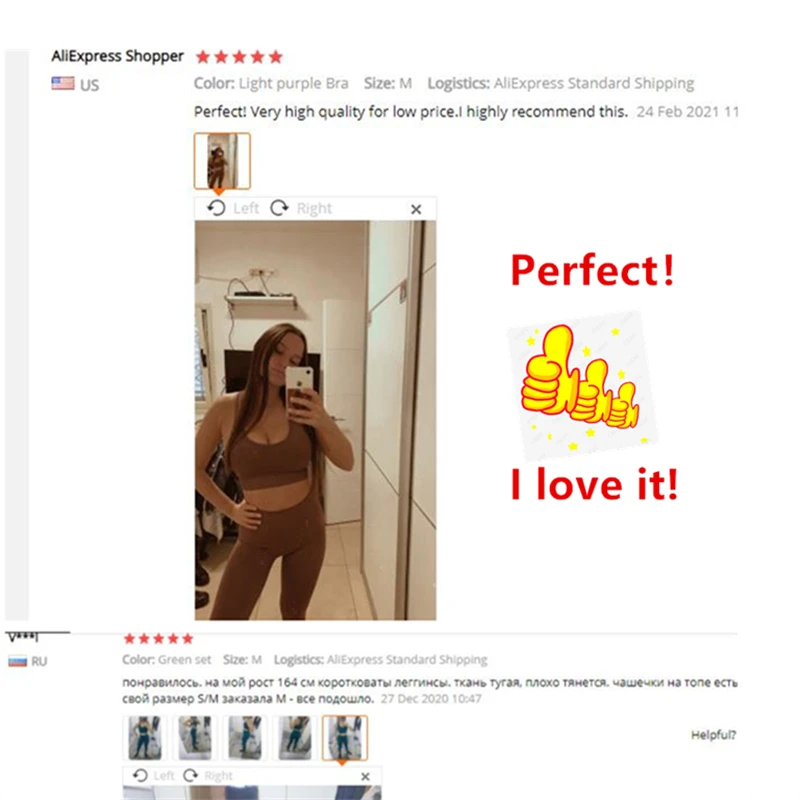
Task: Click the Helpful? link
Action: pyautogui.click(x=713, y=735)
